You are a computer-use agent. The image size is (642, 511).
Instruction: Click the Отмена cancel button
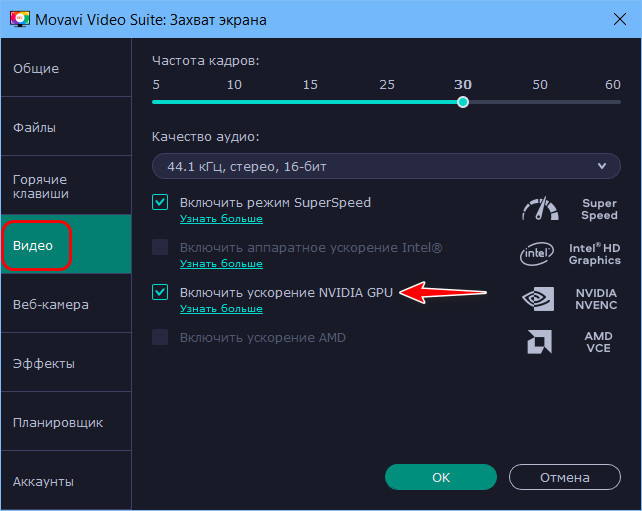tap(565, 477)
